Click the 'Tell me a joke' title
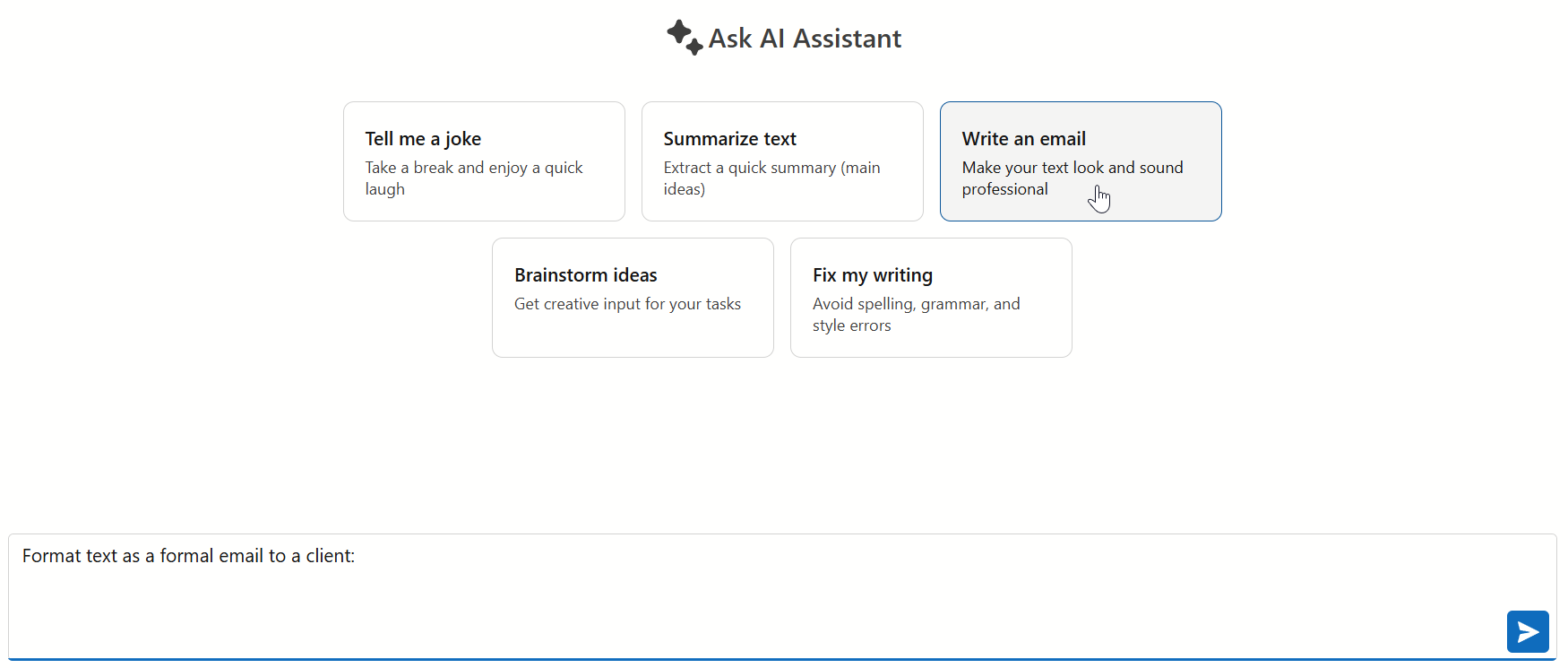Screen dimensions: 1568x668 coord(423,139)
